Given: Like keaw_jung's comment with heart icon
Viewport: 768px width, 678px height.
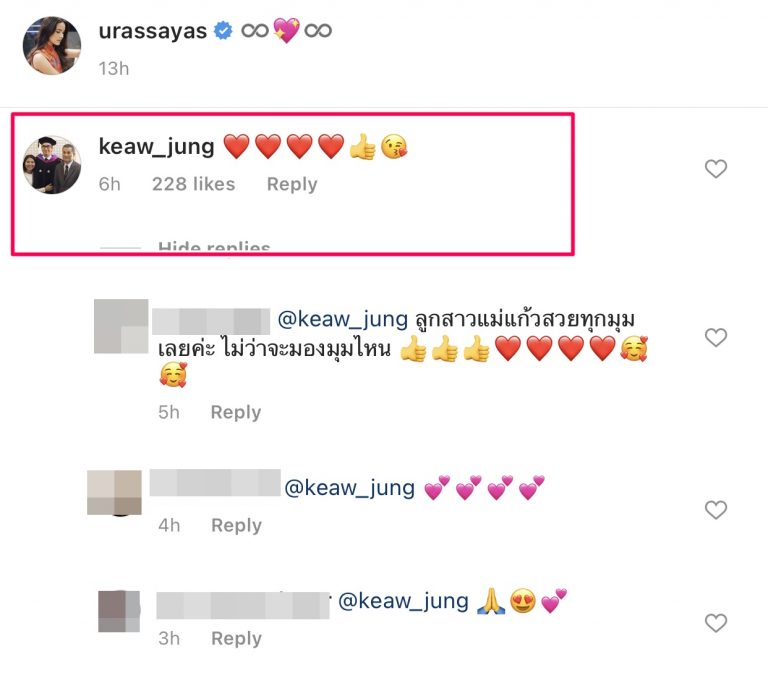Looking at the screenshot, I should tap(716, 169).
